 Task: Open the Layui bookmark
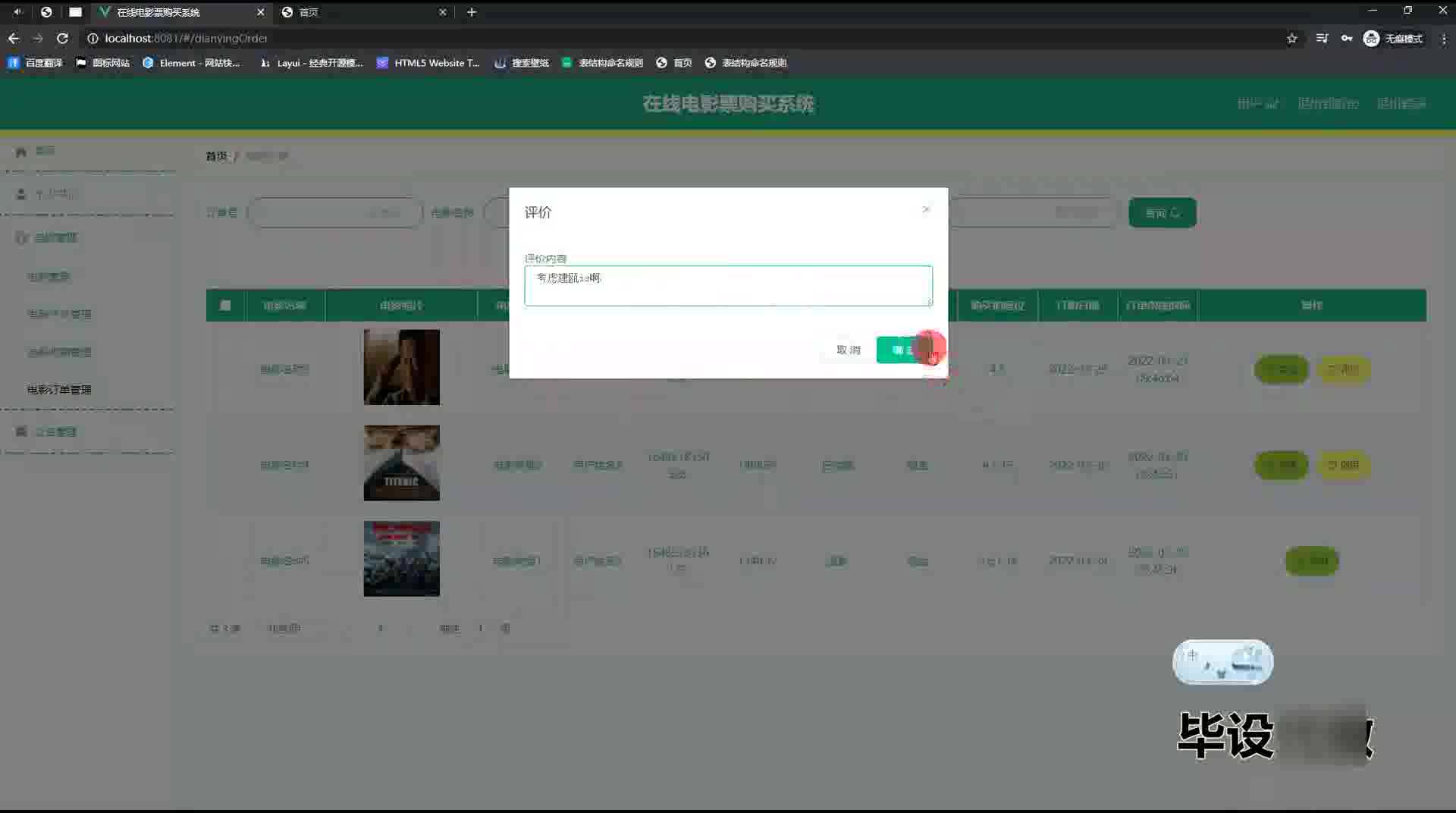tap(311, 63)
